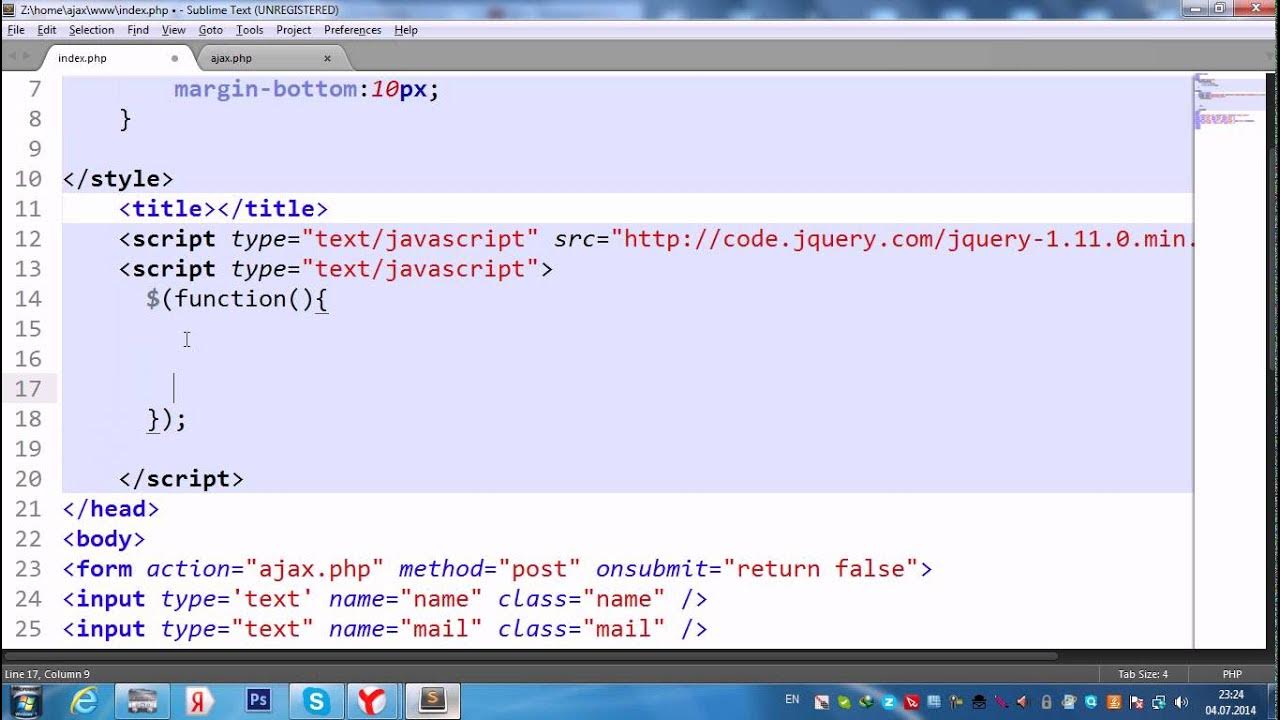
Task: Click the blue Z tray icon
Action: pyautogui.click(x=889, y=702)
